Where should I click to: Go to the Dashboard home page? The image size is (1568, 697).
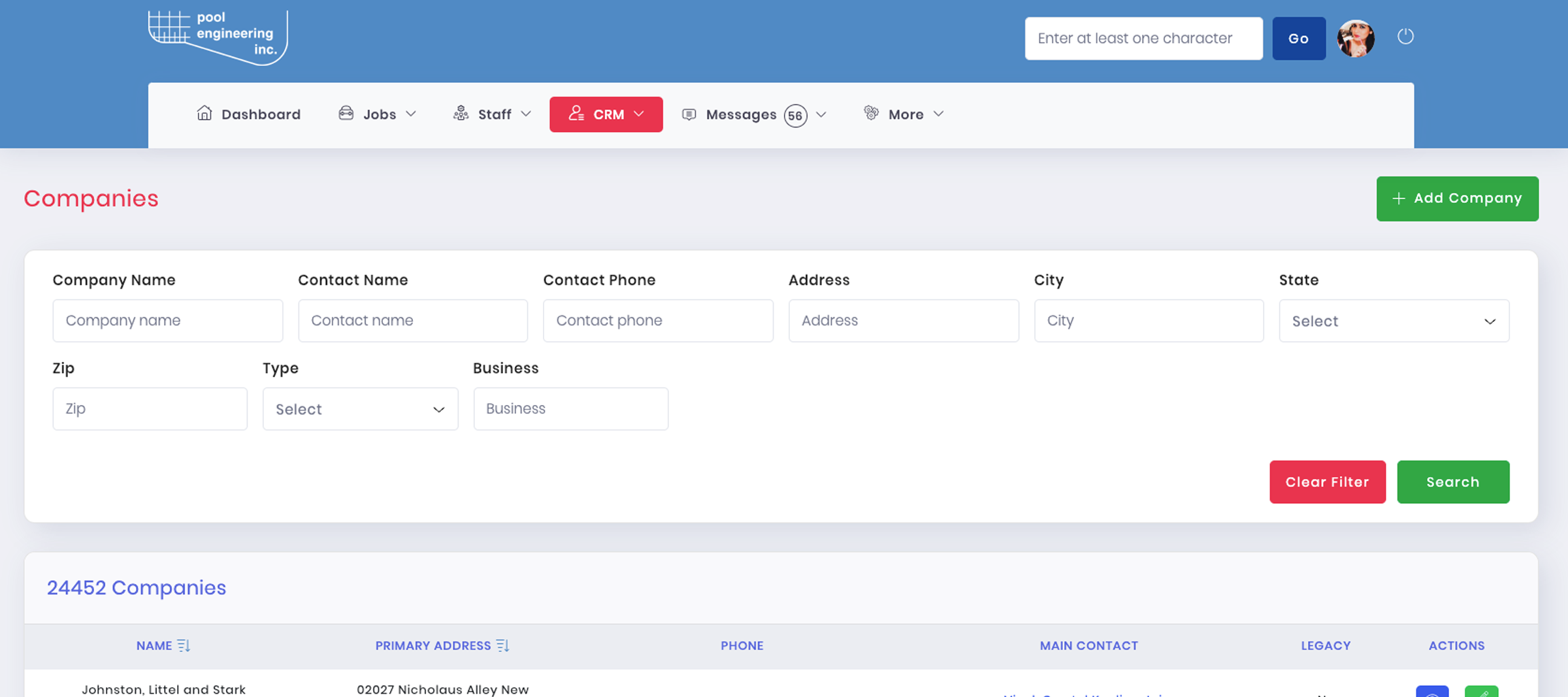pyautogui.click(x=249, y=114)
